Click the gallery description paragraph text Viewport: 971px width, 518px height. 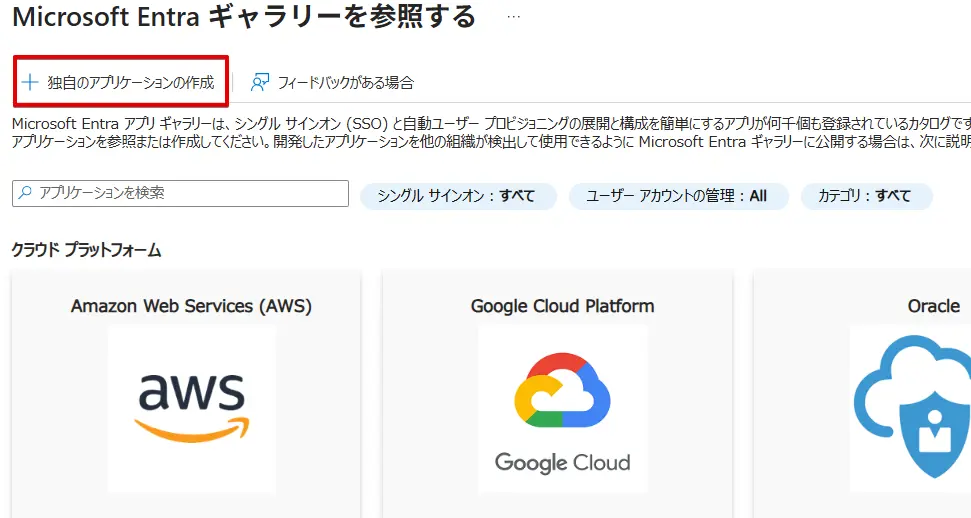(x=480, y=132)
